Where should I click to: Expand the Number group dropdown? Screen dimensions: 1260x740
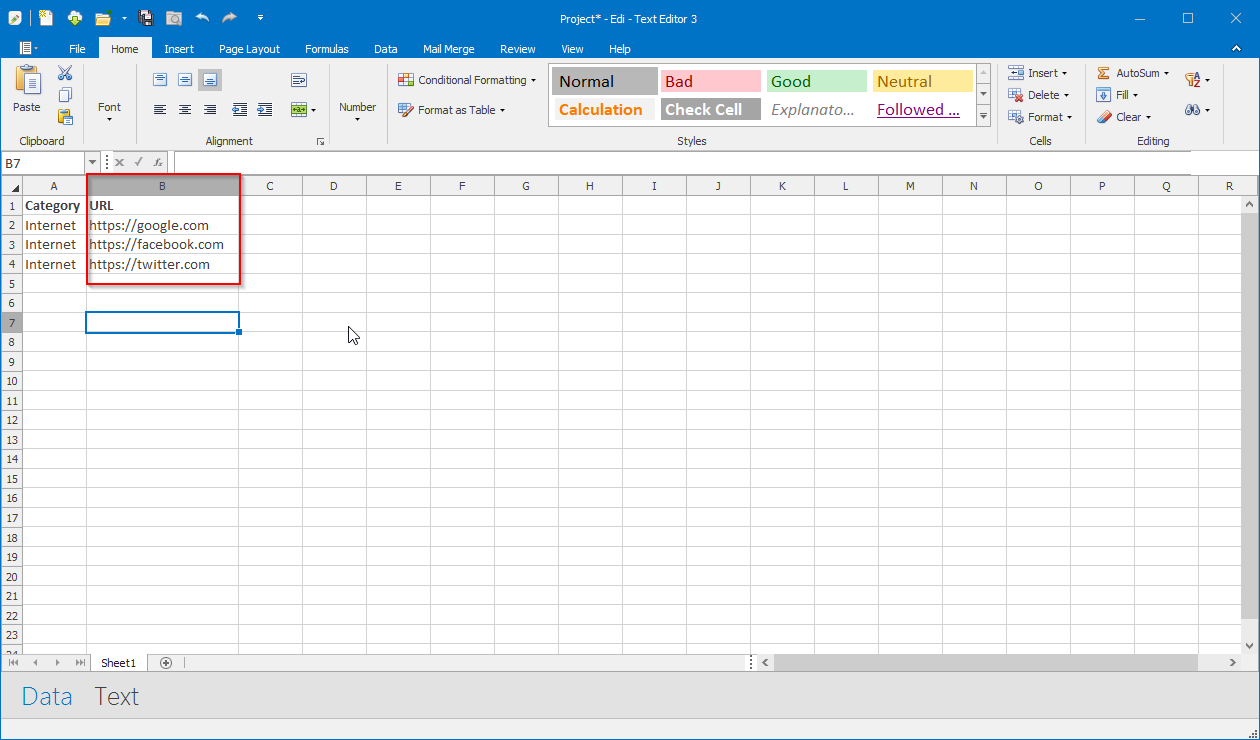click(357, 112)
